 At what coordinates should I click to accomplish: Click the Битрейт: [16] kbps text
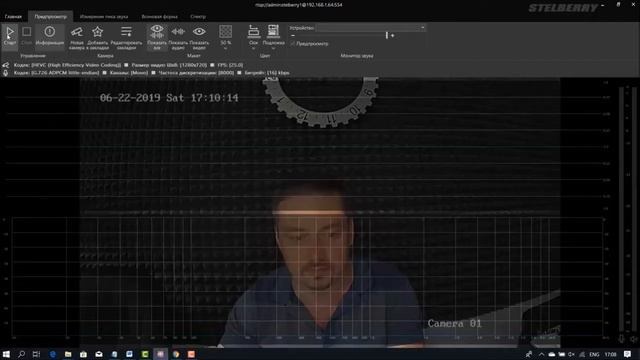(x=267, y=73)
